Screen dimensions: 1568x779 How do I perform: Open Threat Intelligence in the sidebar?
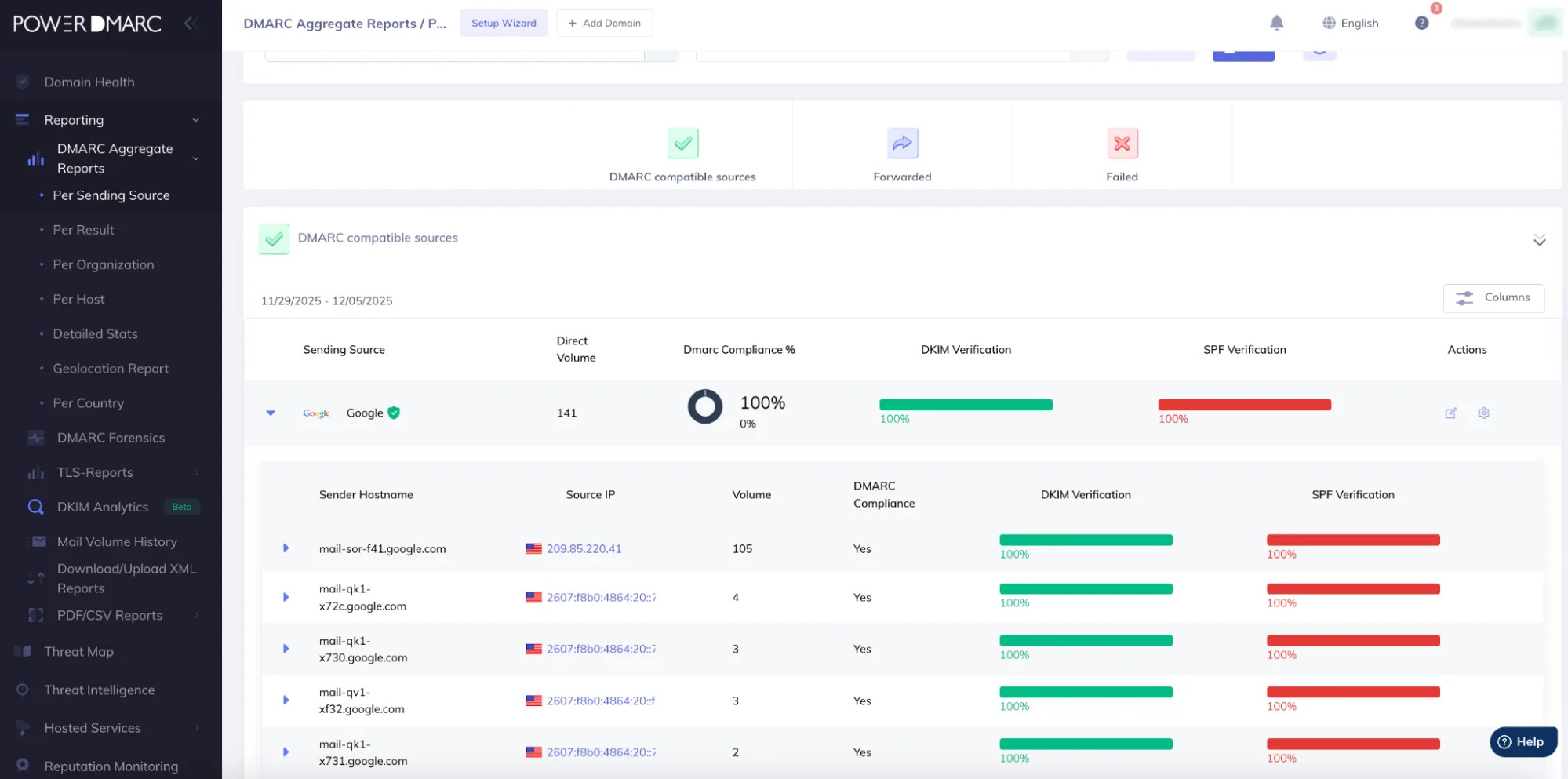(x=99, y=690)
